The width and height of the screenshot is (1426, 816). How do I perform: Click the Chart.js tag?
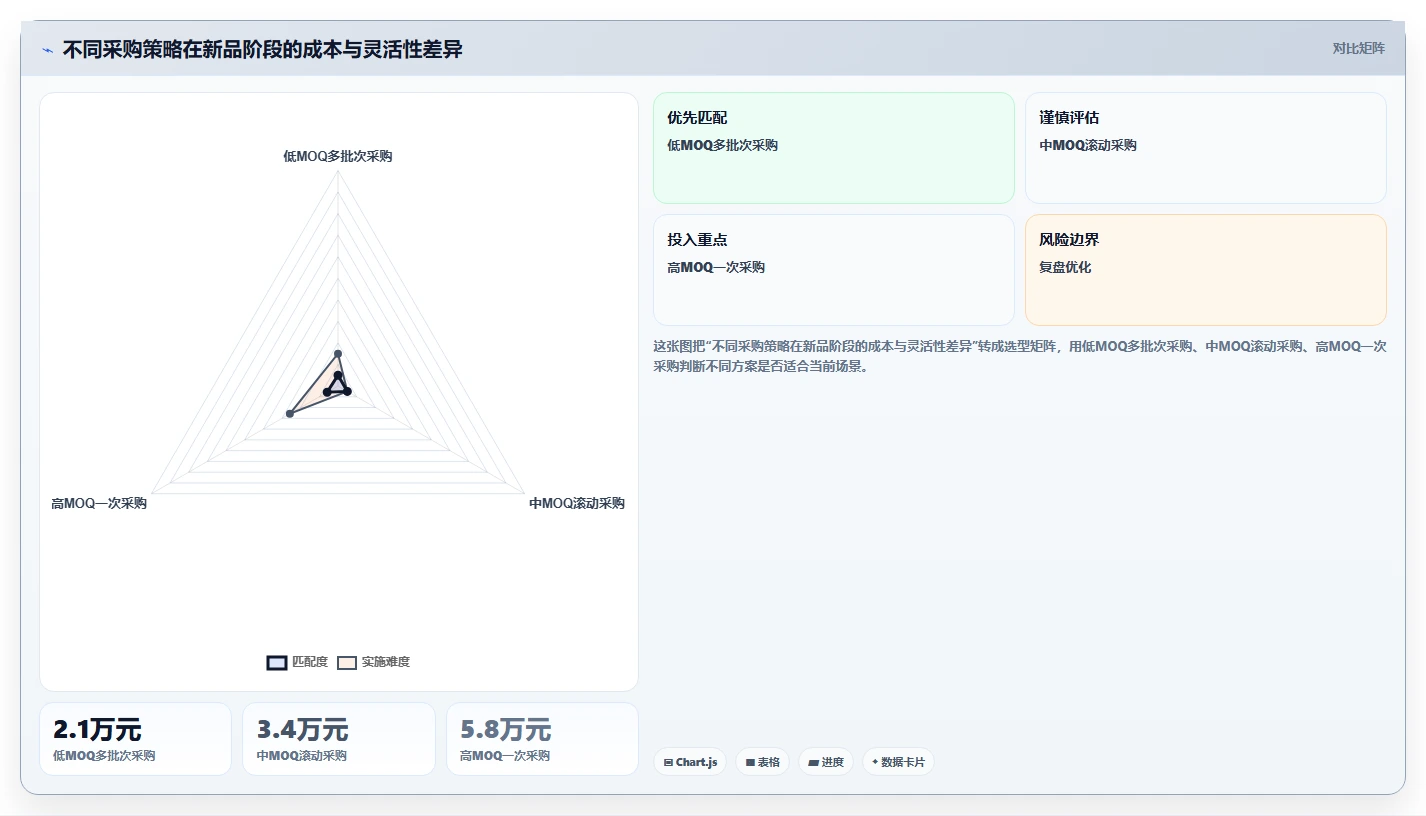point(690,762)
